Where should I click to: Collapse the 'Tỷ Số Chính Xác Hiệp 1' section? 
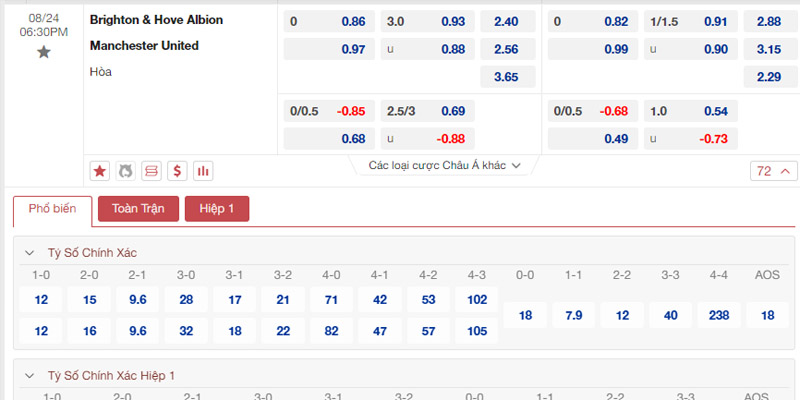click(x=30, y=376)
